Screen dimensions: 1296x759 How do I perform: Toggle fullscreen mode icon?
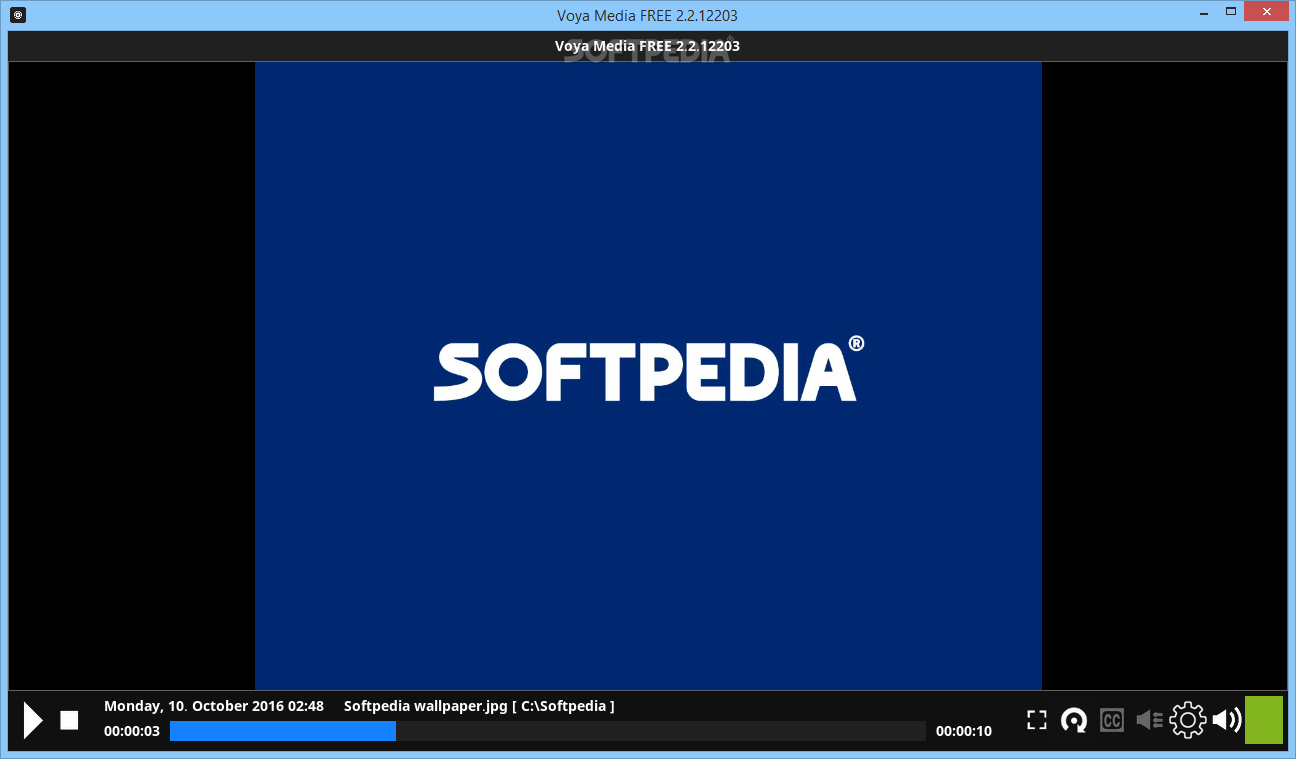[x=1037, y=720]
